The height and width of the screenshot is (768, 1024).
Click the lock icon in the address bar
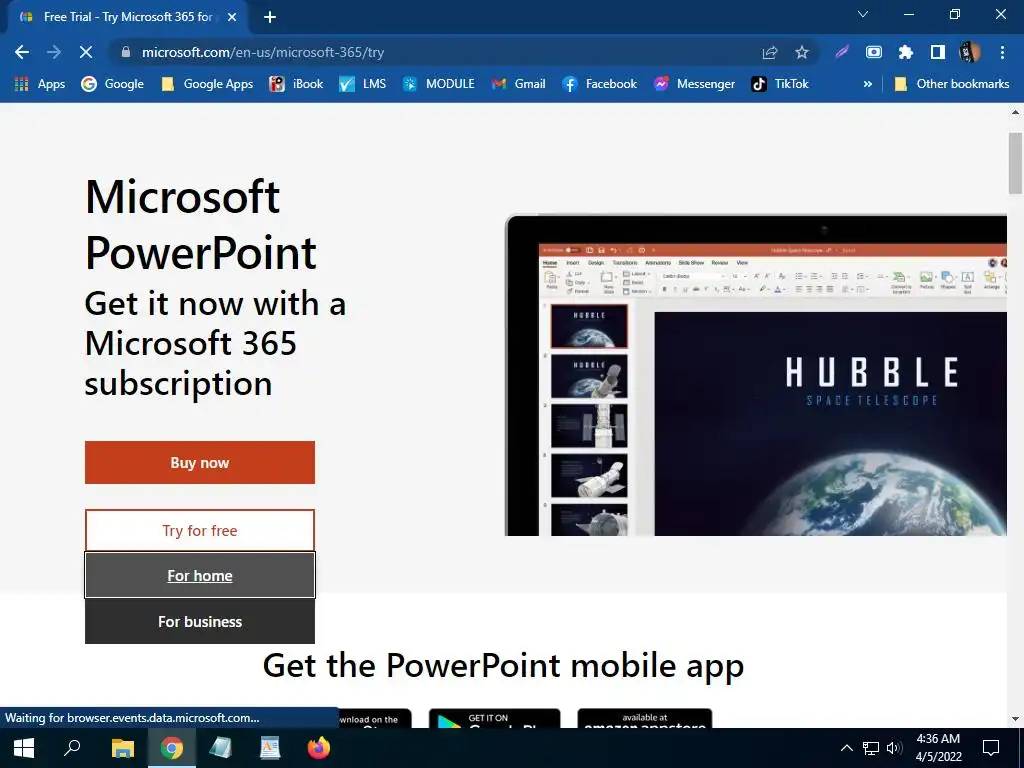pyautogui.click(x=127, y=52)
